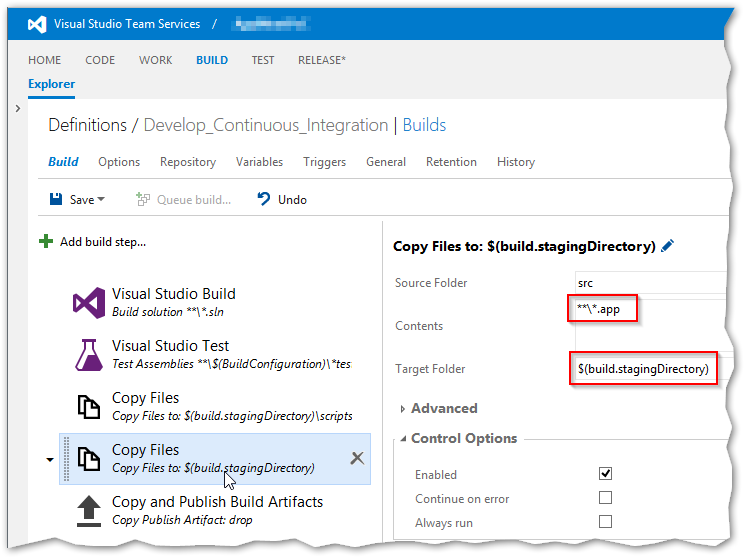Open the RELEASE* hub menu
The image size is (746, 559).
pos(322,60)
